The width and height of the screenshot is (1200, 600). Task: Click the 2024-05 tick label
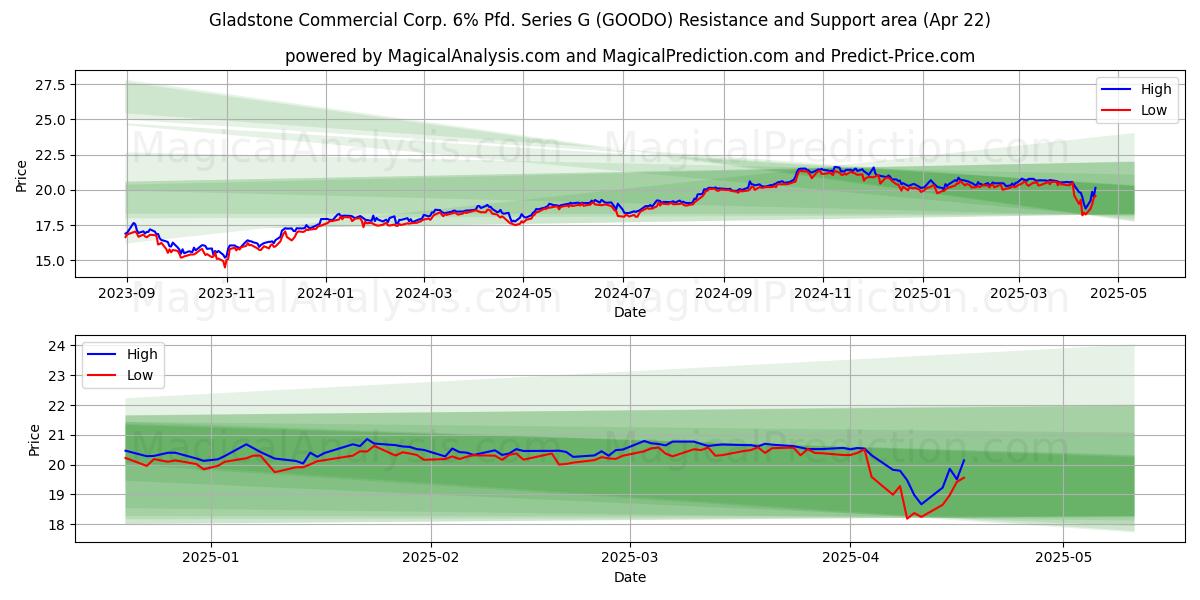click(524, 295)
